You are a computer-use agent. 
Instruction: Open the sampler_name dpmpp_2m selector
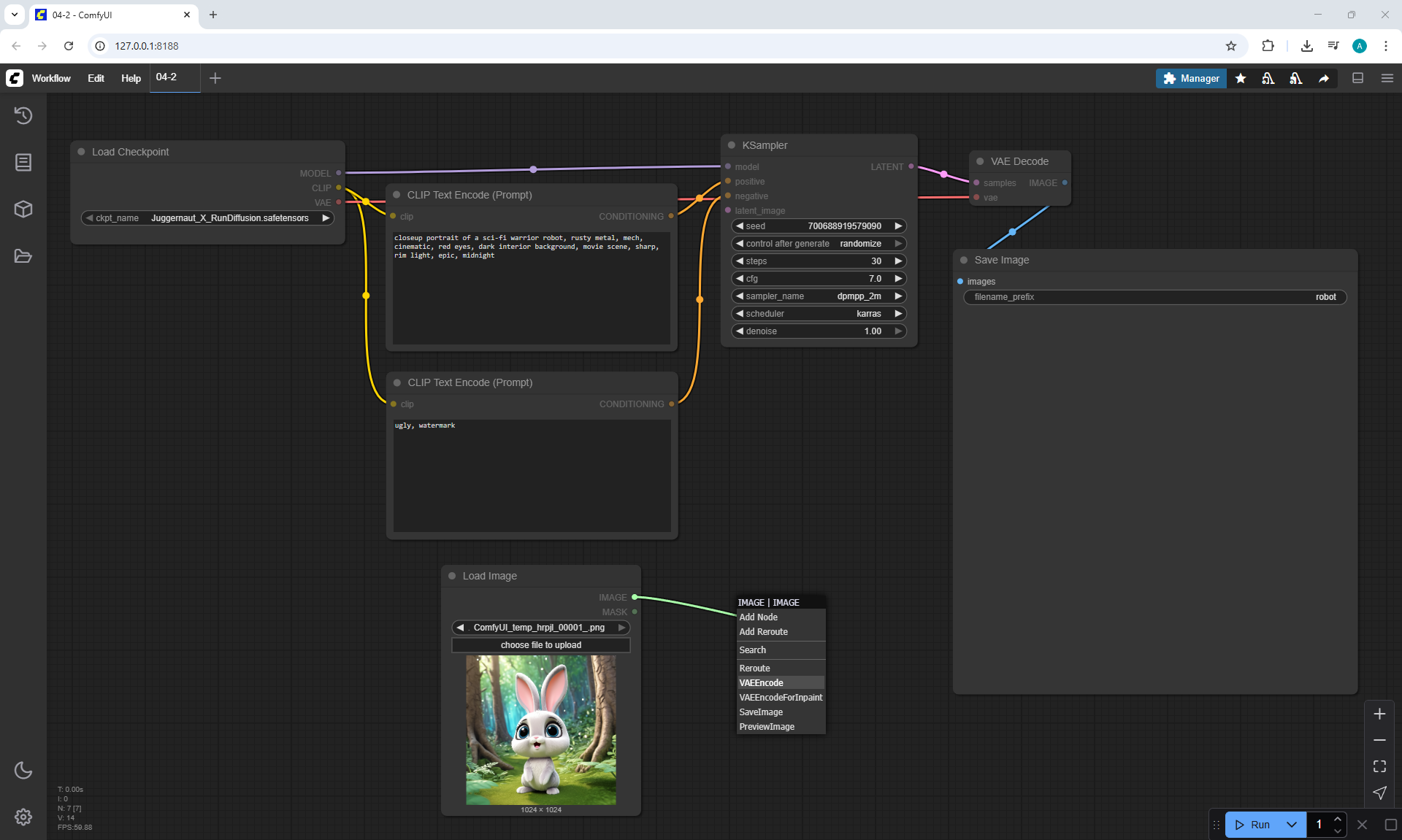point(818,296)
